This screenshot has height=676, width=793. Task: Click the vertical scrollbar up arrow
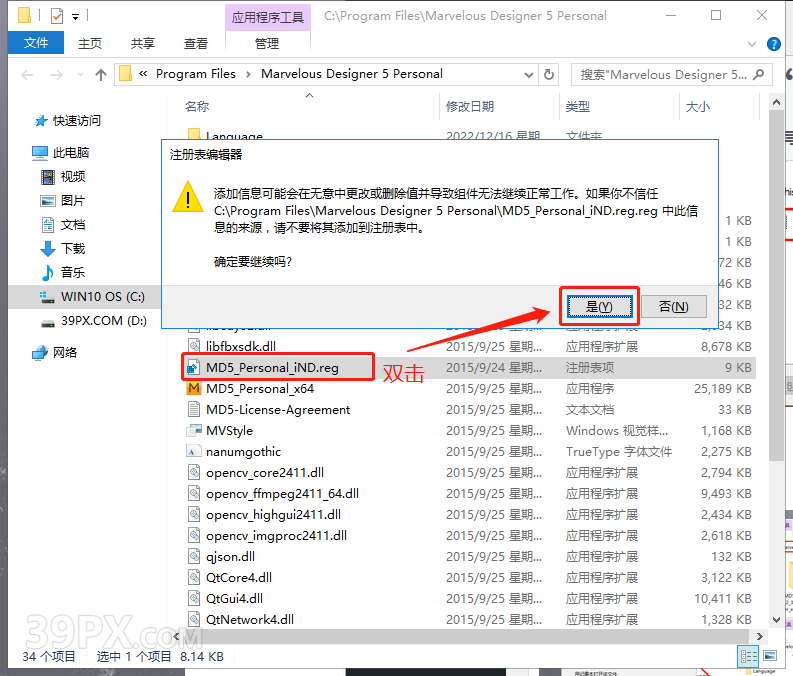[x=776, y=103]
